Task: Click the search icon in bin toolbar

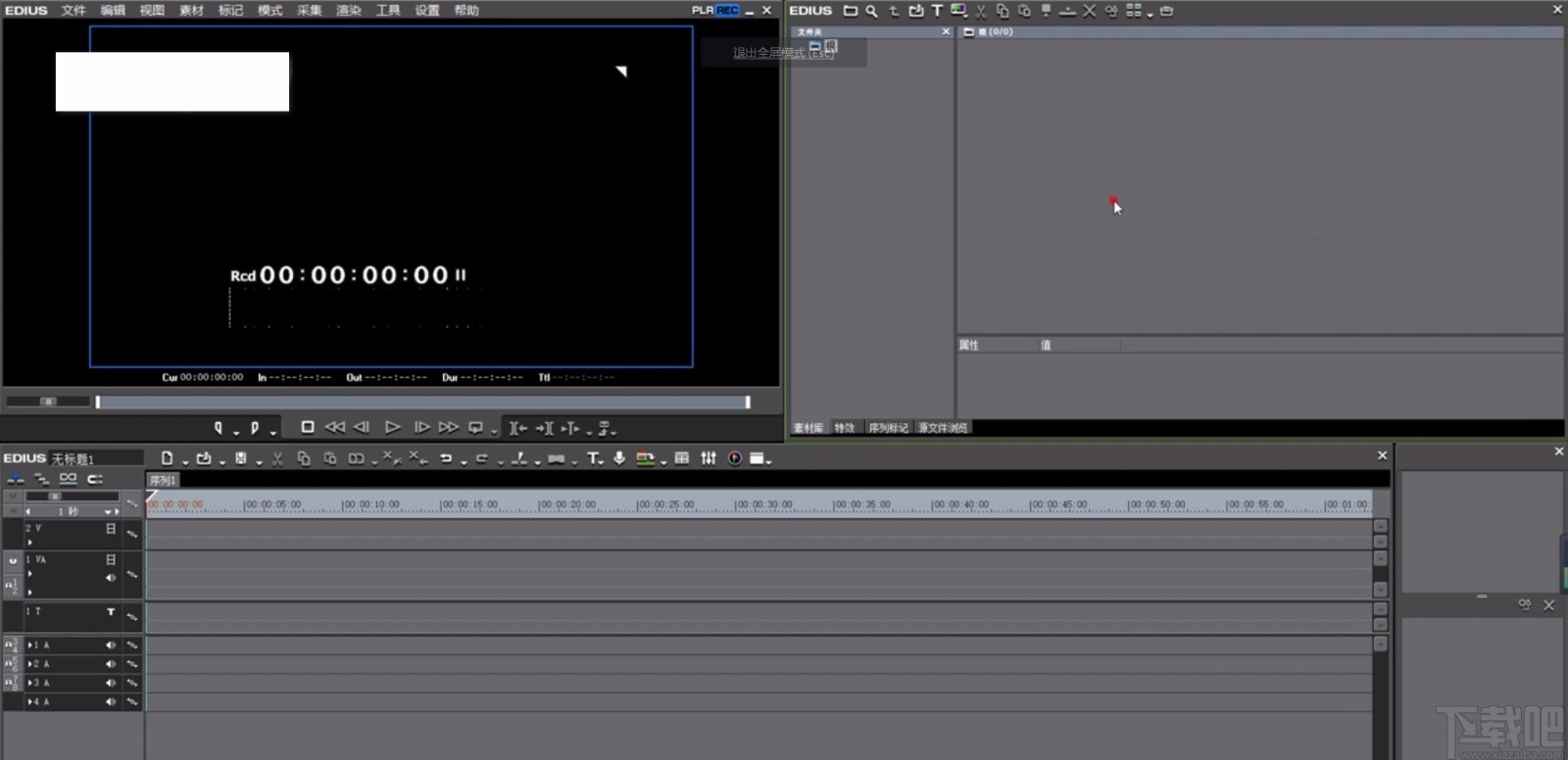Action: click(x=871, y=11)
